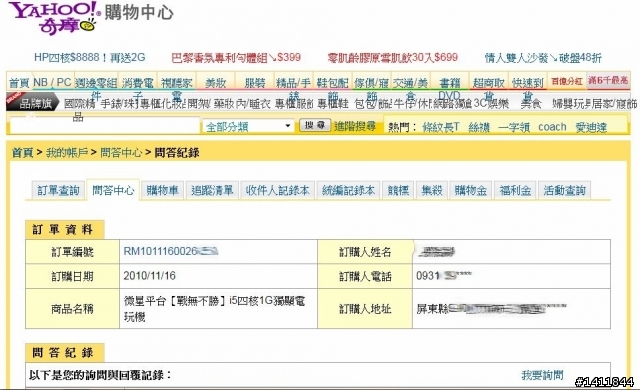The width and height of the screenshot is (640, 390).
Task: Open the 3C娛樂 brand subcategory
Action: (x=491, y=103)
